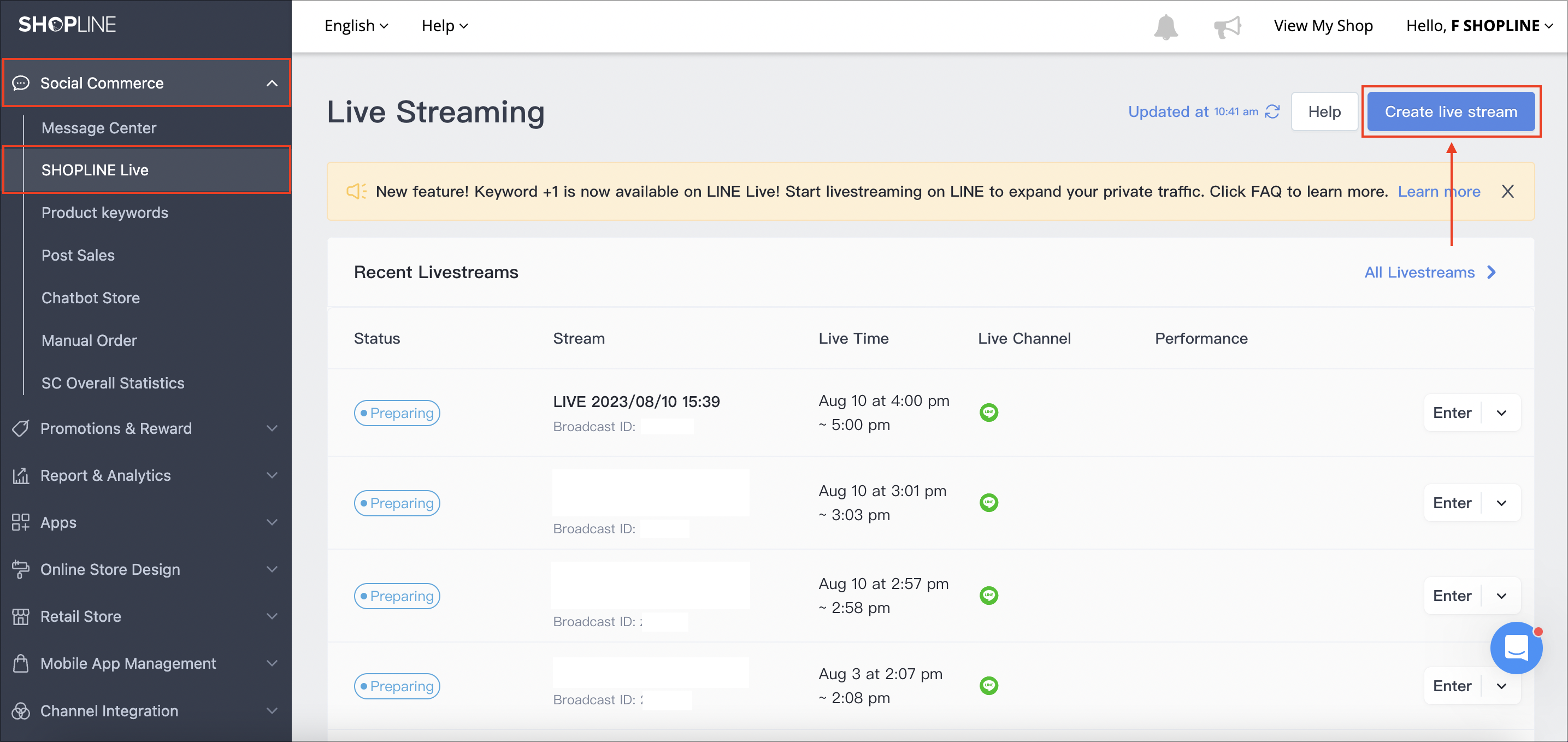The width and height of the screenshot is (1568, 742).
Task: Click the Live Time column header
Action: pyautogui.click(x=853, y=338)
